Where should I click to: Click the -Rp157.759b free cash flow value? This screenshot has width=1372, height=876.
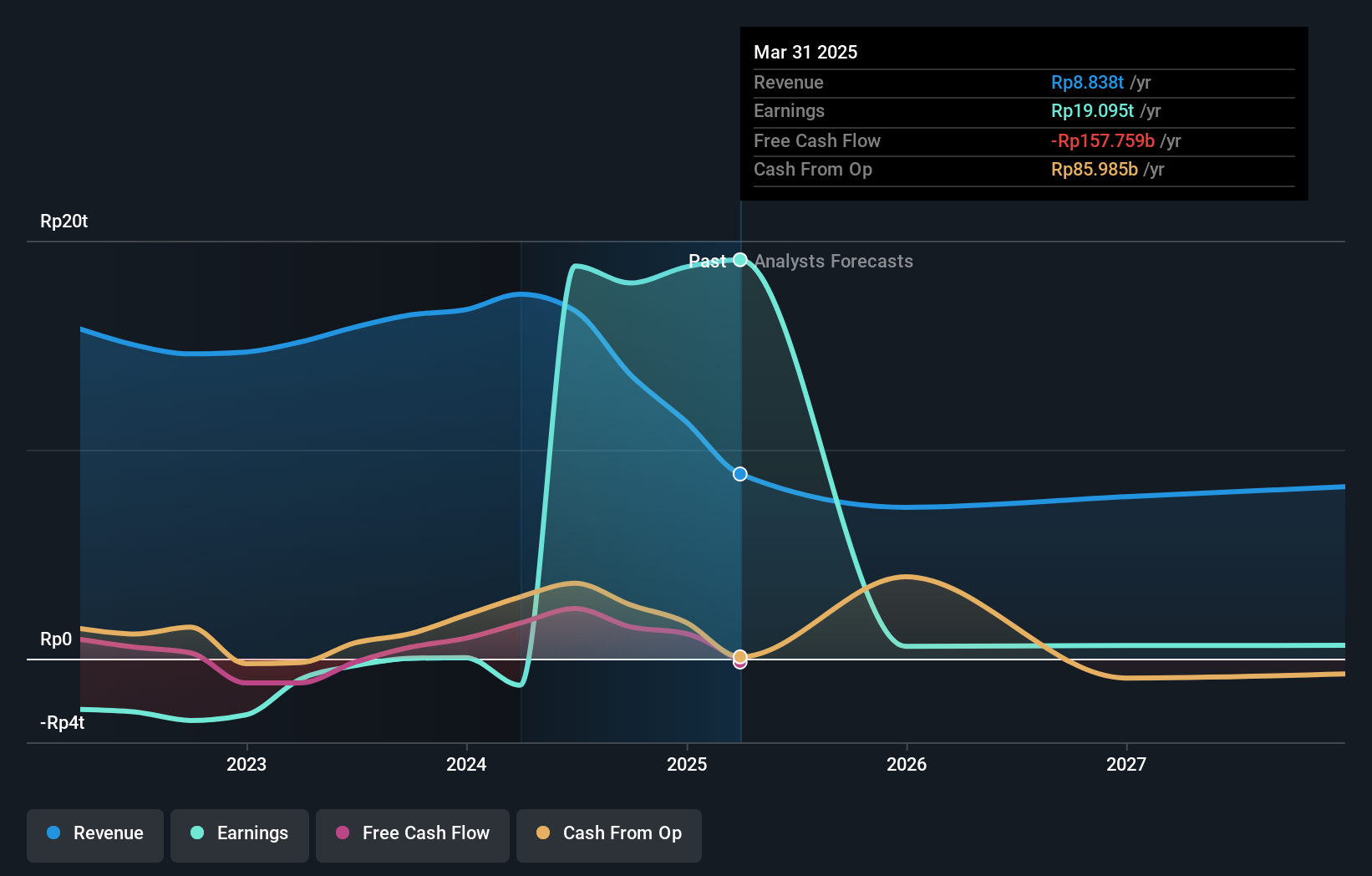click(1102, 140)
